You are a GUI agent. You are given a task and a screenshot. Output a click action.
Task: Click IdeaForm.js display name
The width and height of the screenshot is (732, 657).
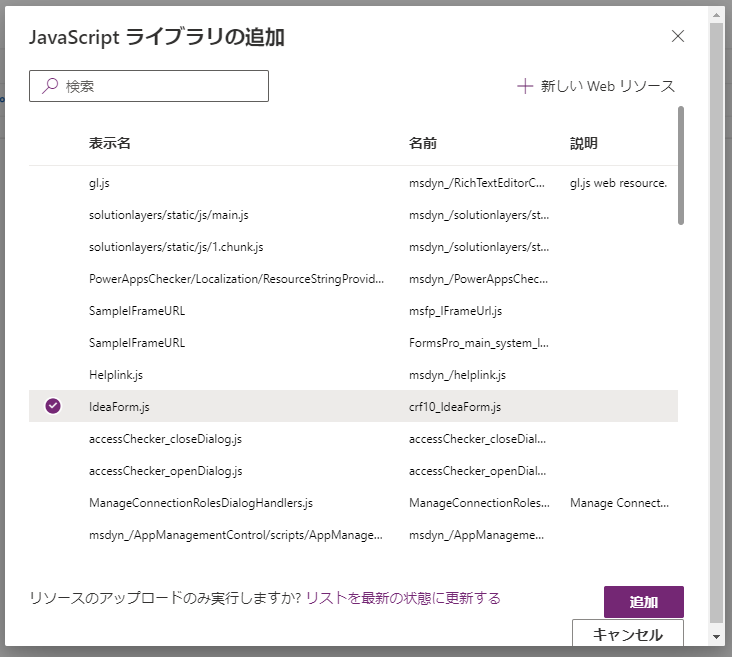coord(119,407)
